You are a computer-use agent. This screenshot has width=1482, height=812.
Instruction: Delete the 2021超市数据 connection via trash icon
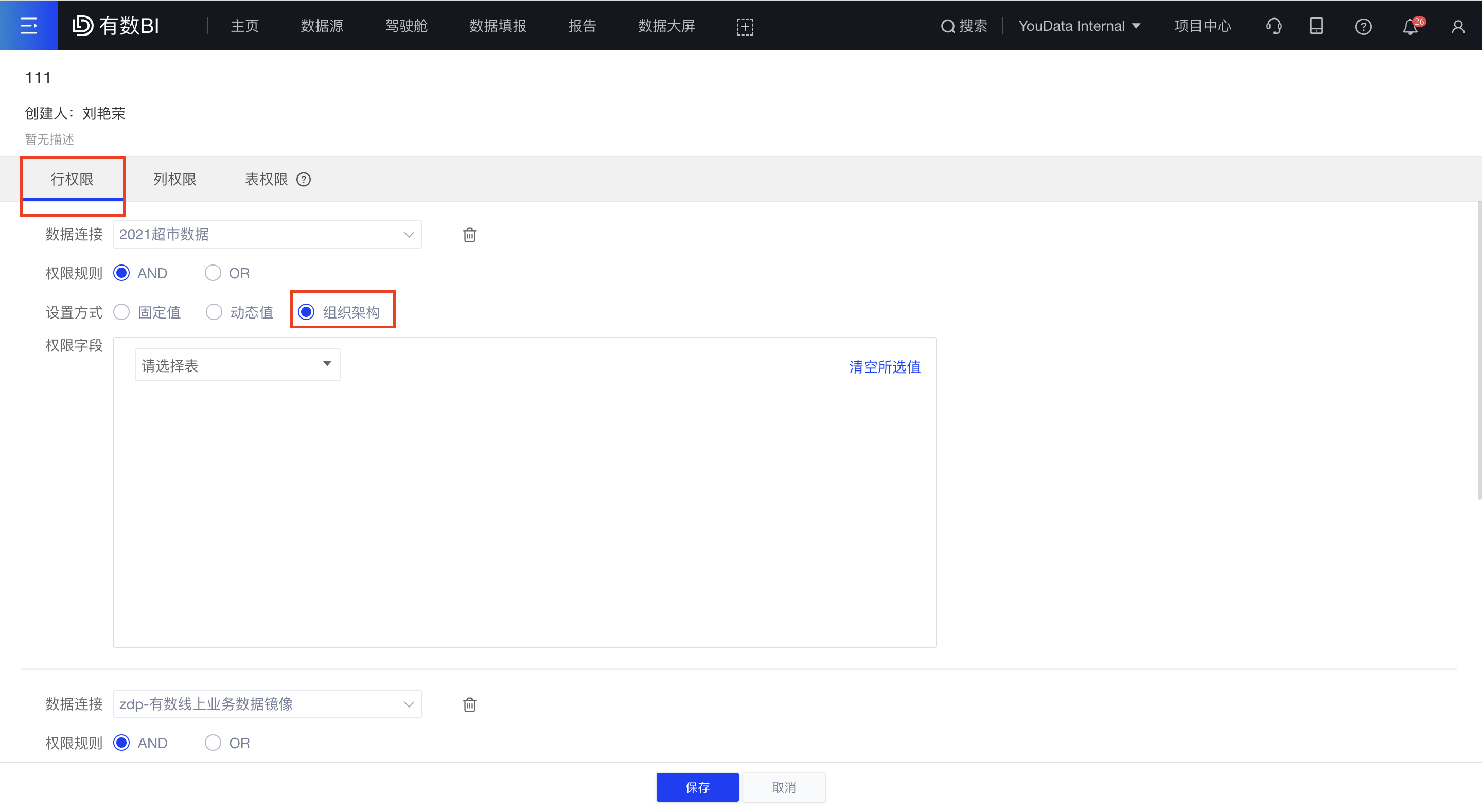[x=469, y=234]
